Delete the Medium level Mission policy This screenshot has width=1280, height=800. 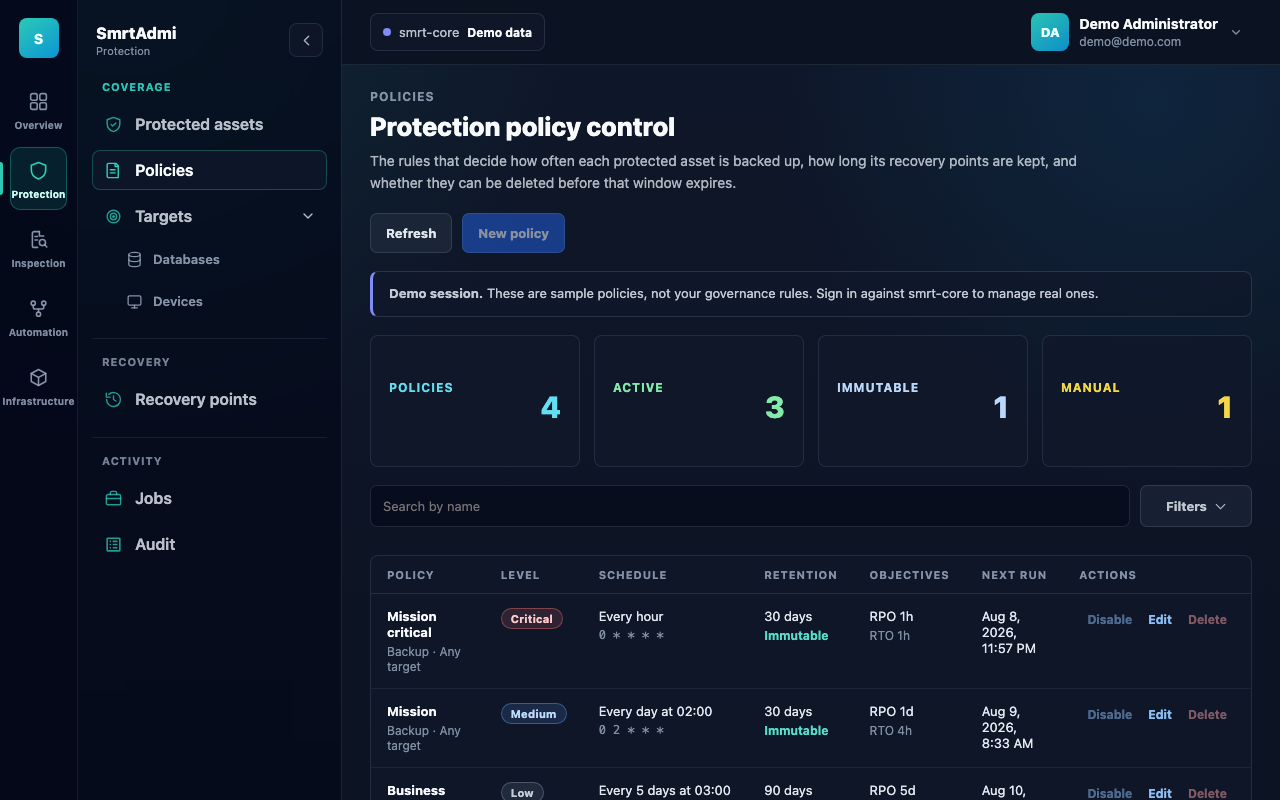point(1207,715)
